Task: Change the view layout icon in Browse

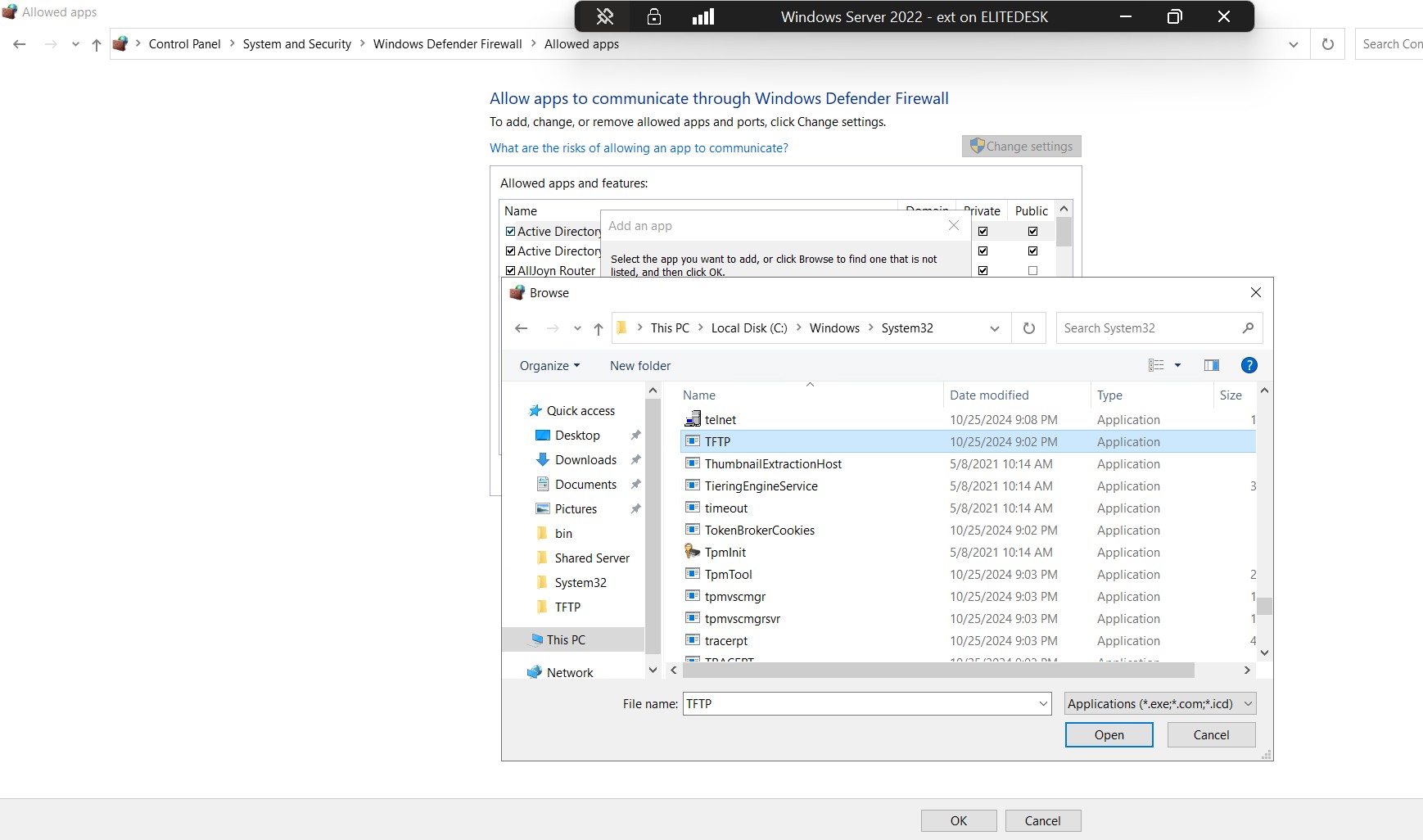Action: (1156, 365)
